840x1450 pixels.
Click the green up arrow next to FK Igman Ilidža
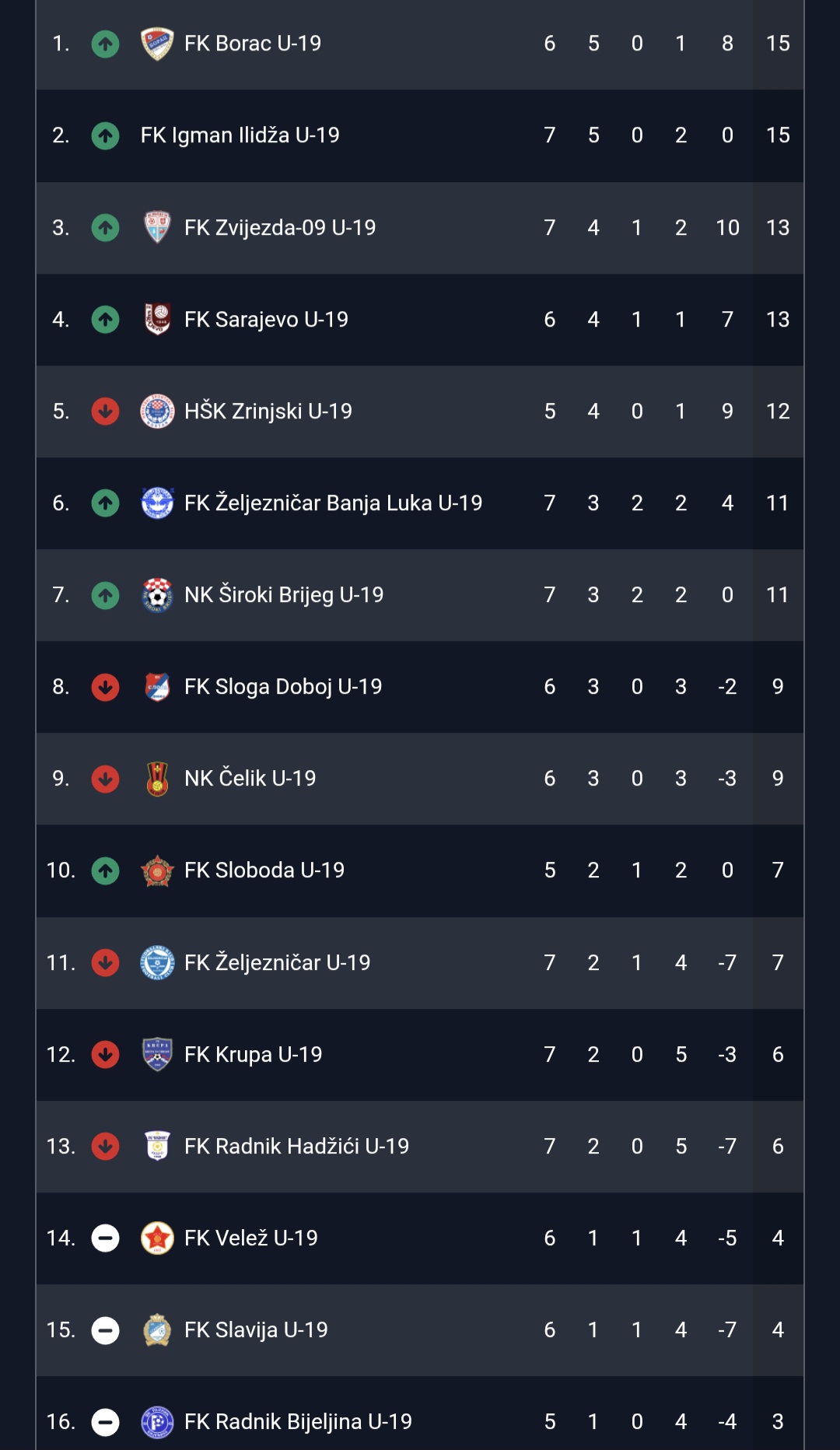click(x=105, y=135)
